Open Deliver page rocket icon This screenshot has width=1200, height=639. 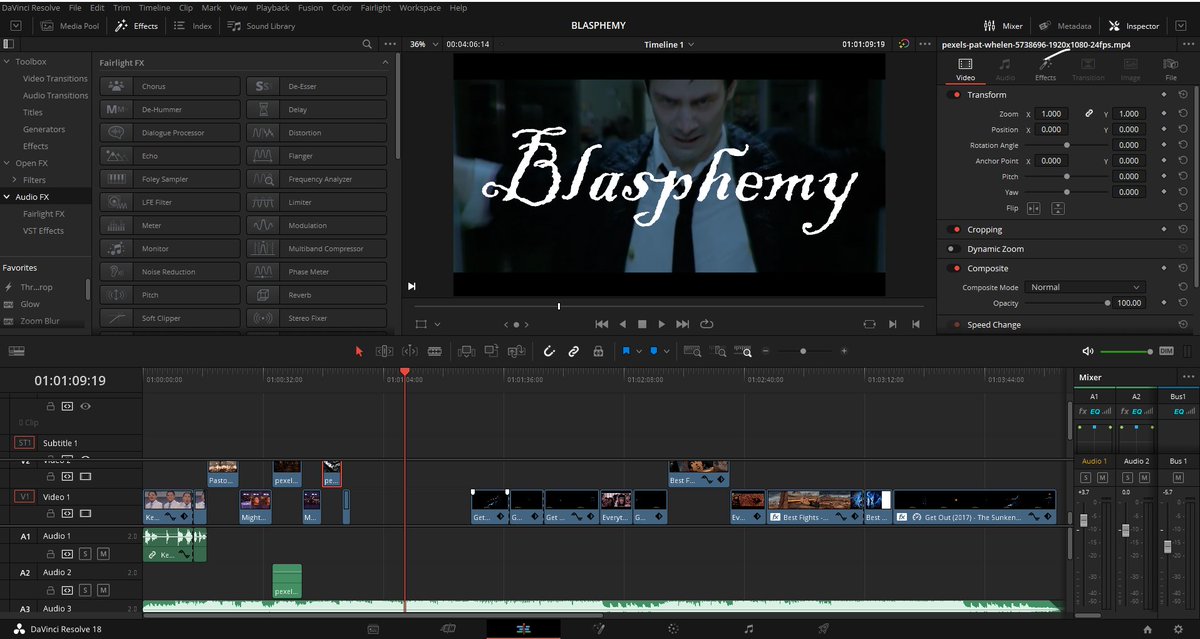[x=823, y=629]
